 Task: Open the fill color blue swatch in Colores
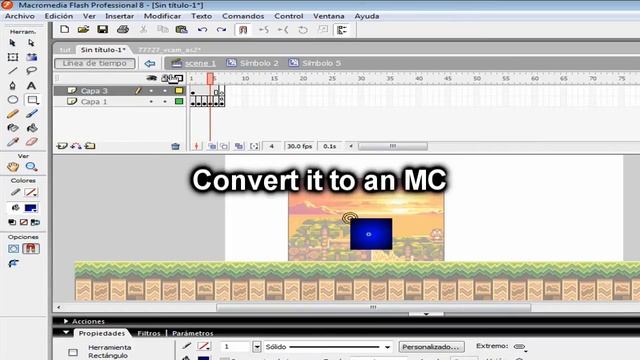31,208
